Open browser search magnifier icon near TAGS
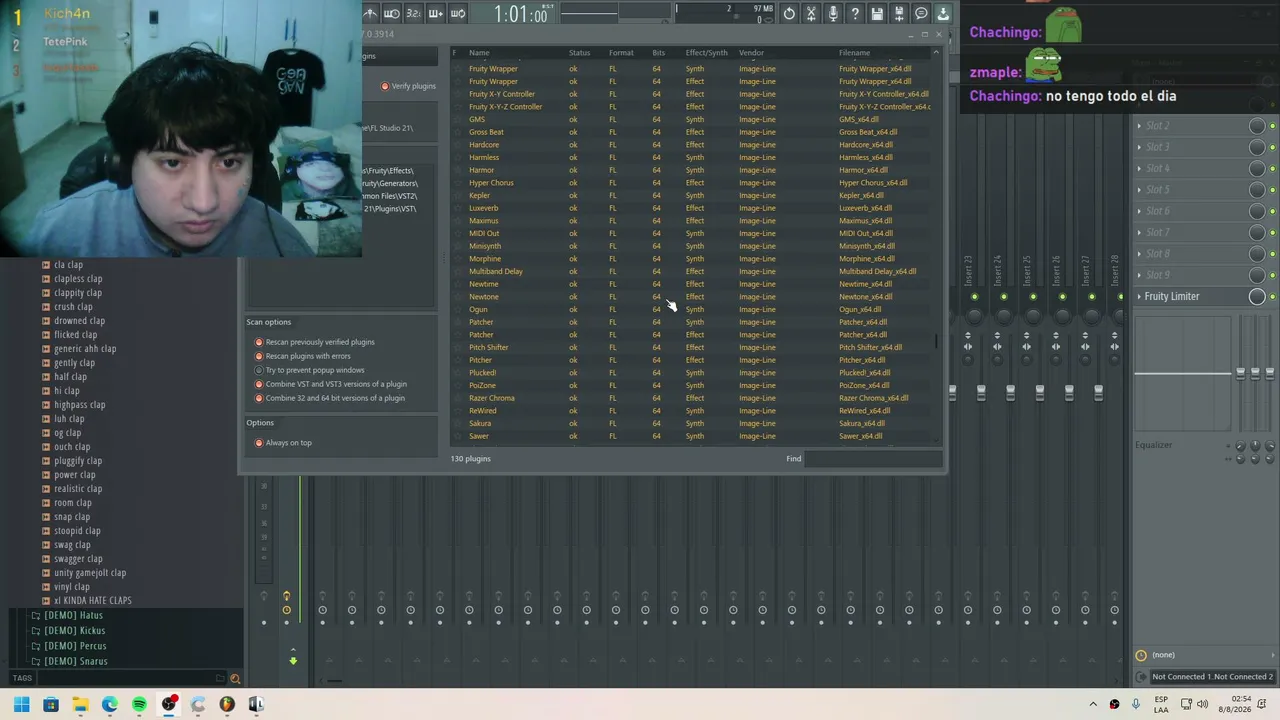 (x=235, y=679)
